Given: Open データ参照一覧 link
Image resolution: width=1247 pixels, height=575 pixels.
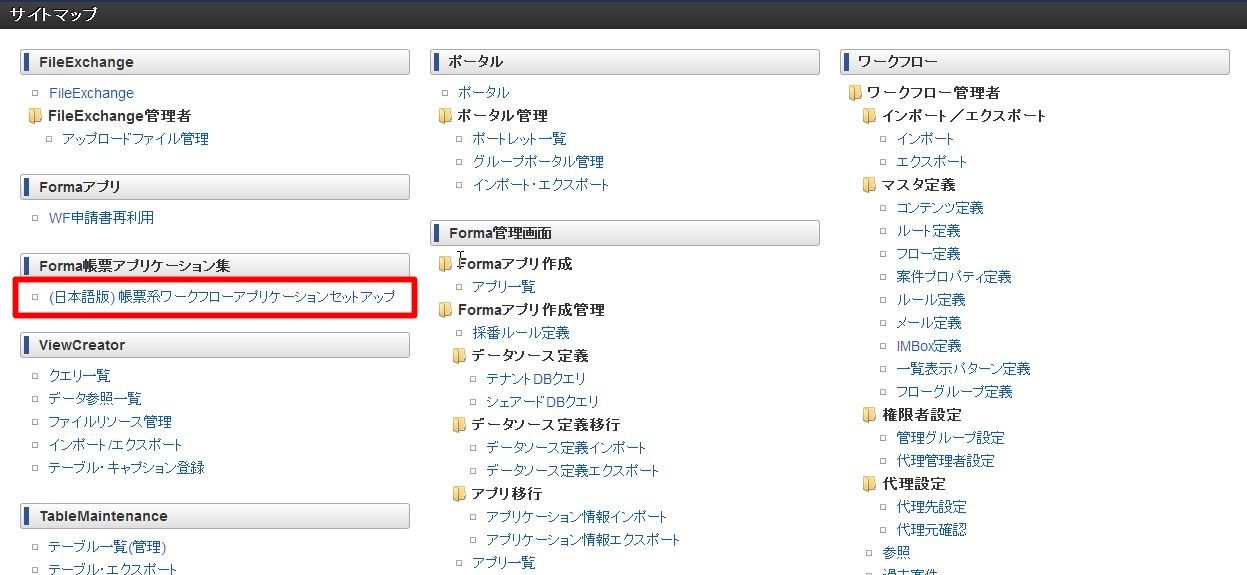Looking at the screenshot, I should pyautogui.click(x=95, y=399).
